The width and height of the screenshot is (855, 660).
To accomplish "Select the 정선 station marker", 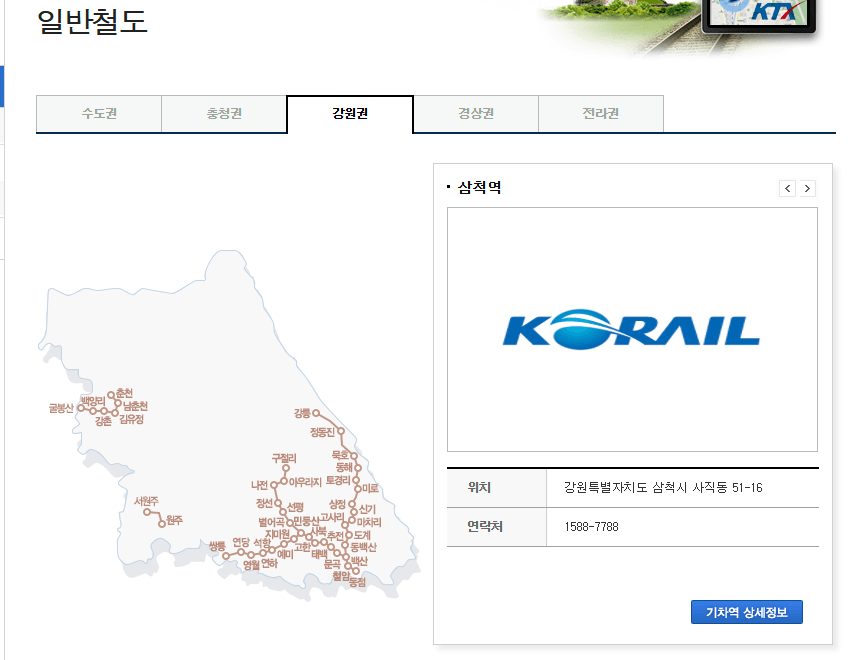I will pos(278,503).
